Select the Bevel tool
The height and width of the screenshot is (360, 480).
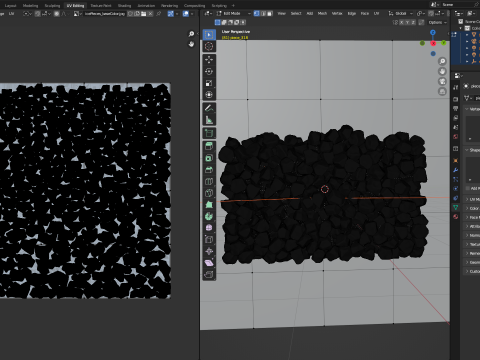pyautogui.click(x=209, y=170)
